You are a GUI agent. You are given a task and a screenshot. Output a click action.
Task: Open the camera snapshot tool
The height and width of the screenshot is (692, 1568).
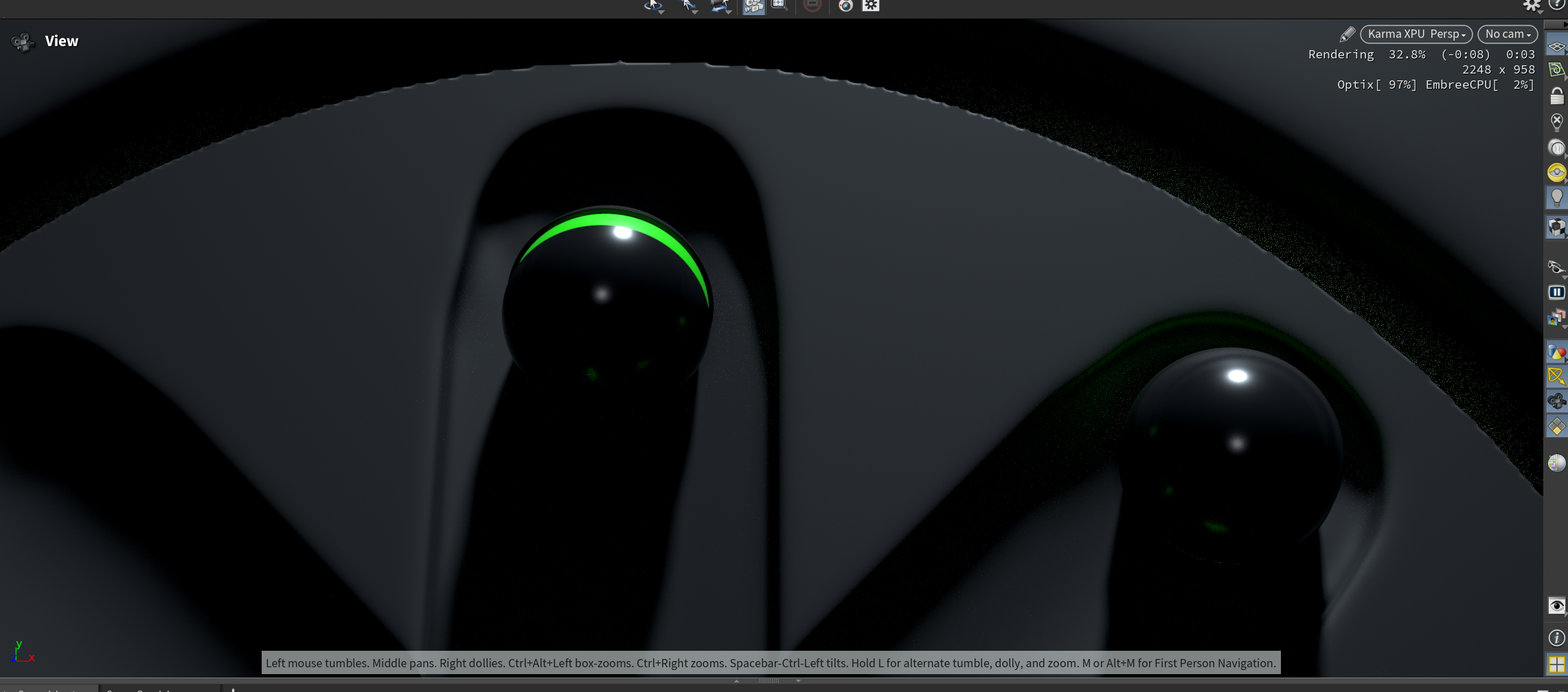click(845, 6)
